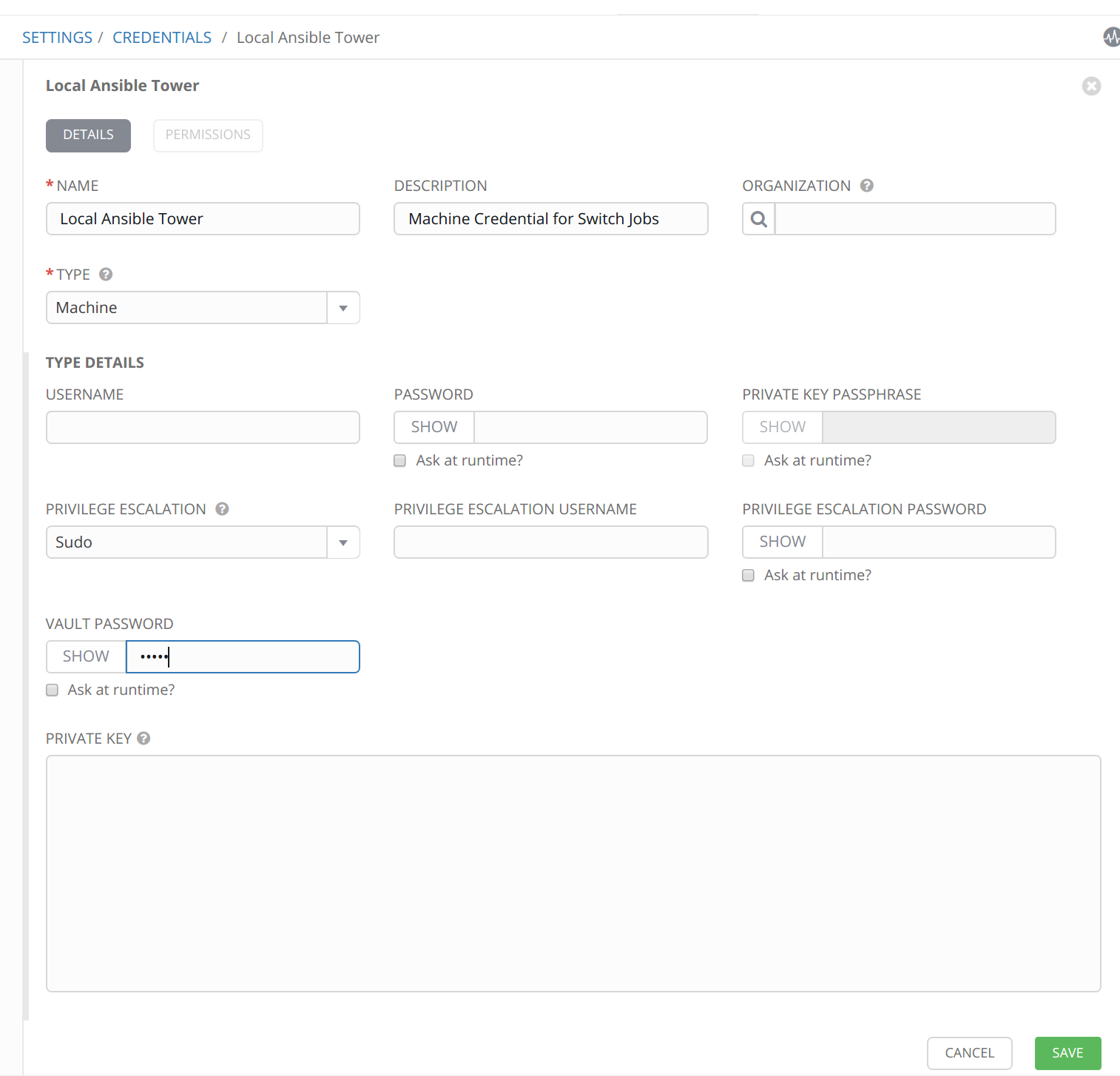This screenshot has height=1076, width=1120.
Task: Show the Vault Password value
Action: pos(86,657)
